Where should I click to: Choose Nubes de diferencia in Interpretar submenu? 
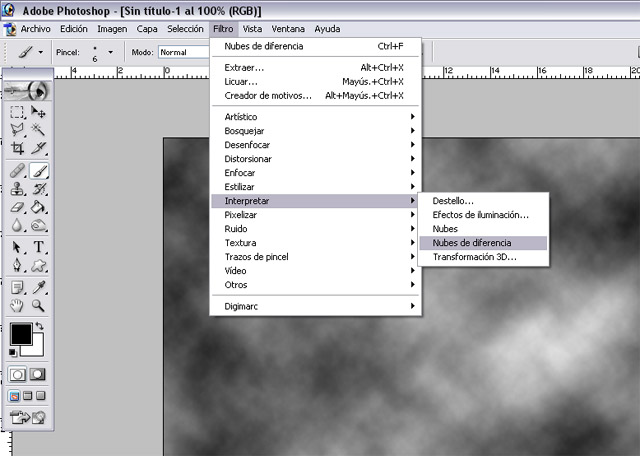(483, 243)
